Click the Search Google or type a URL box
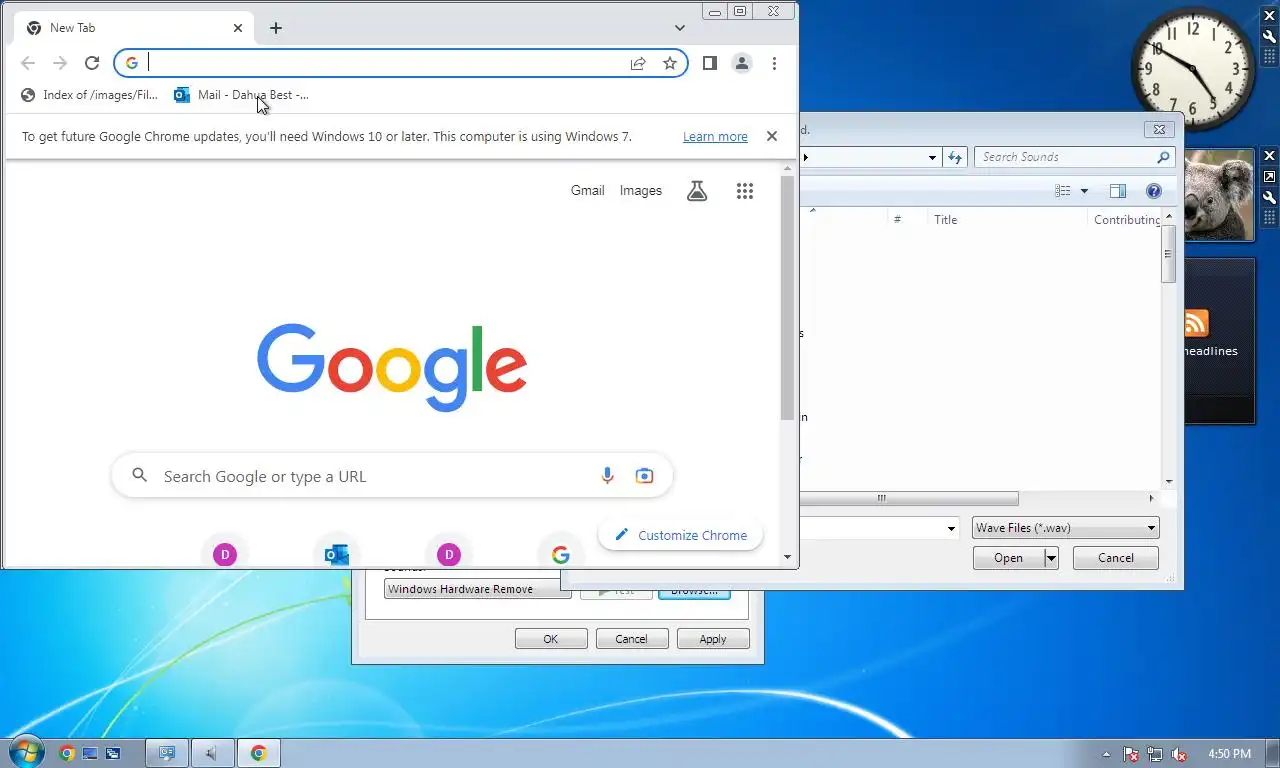This screenshot has width=1280, height=768. pyautogui.click(x=392, y=476)
